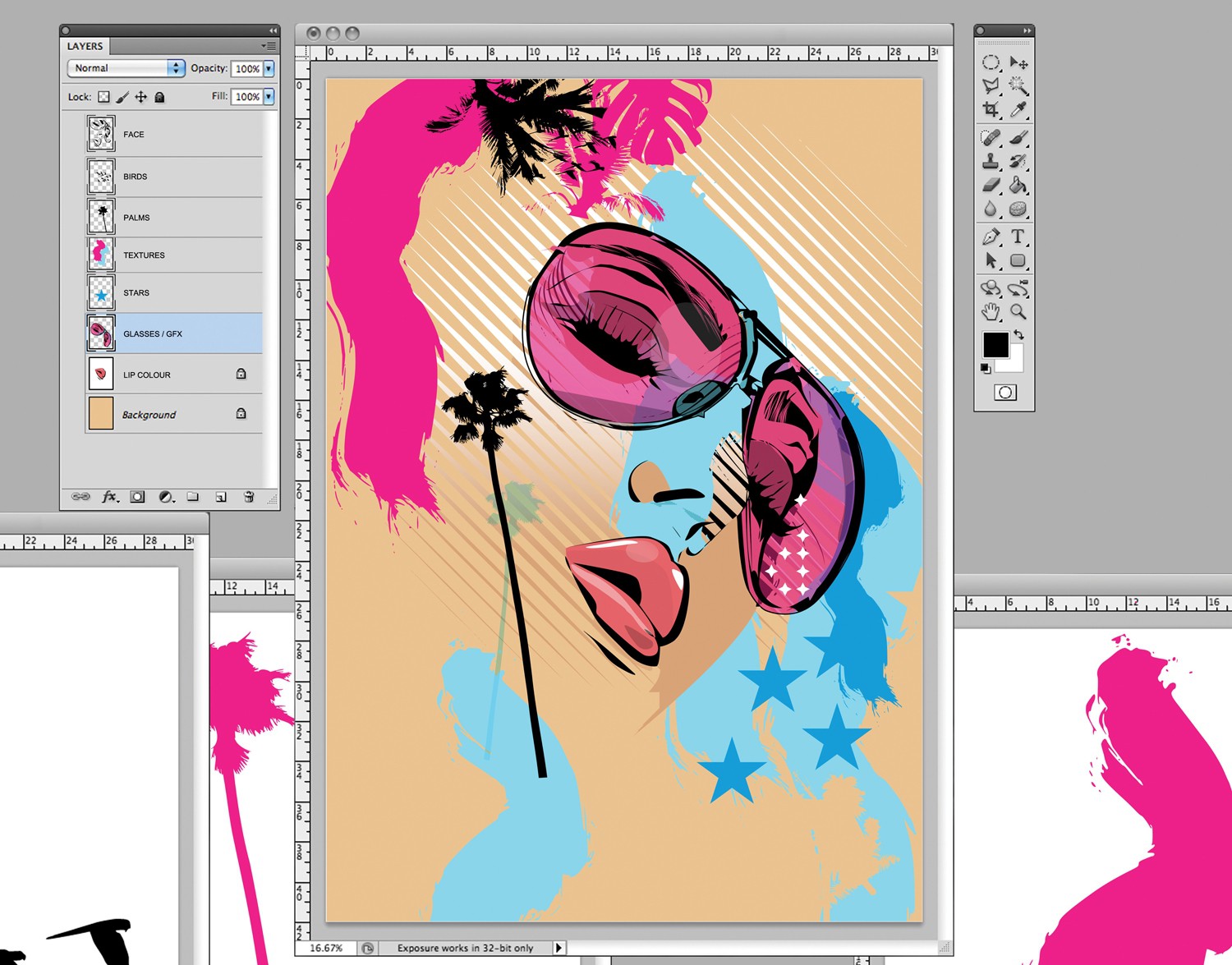Select the FACE layer

[x=174, y=134]
